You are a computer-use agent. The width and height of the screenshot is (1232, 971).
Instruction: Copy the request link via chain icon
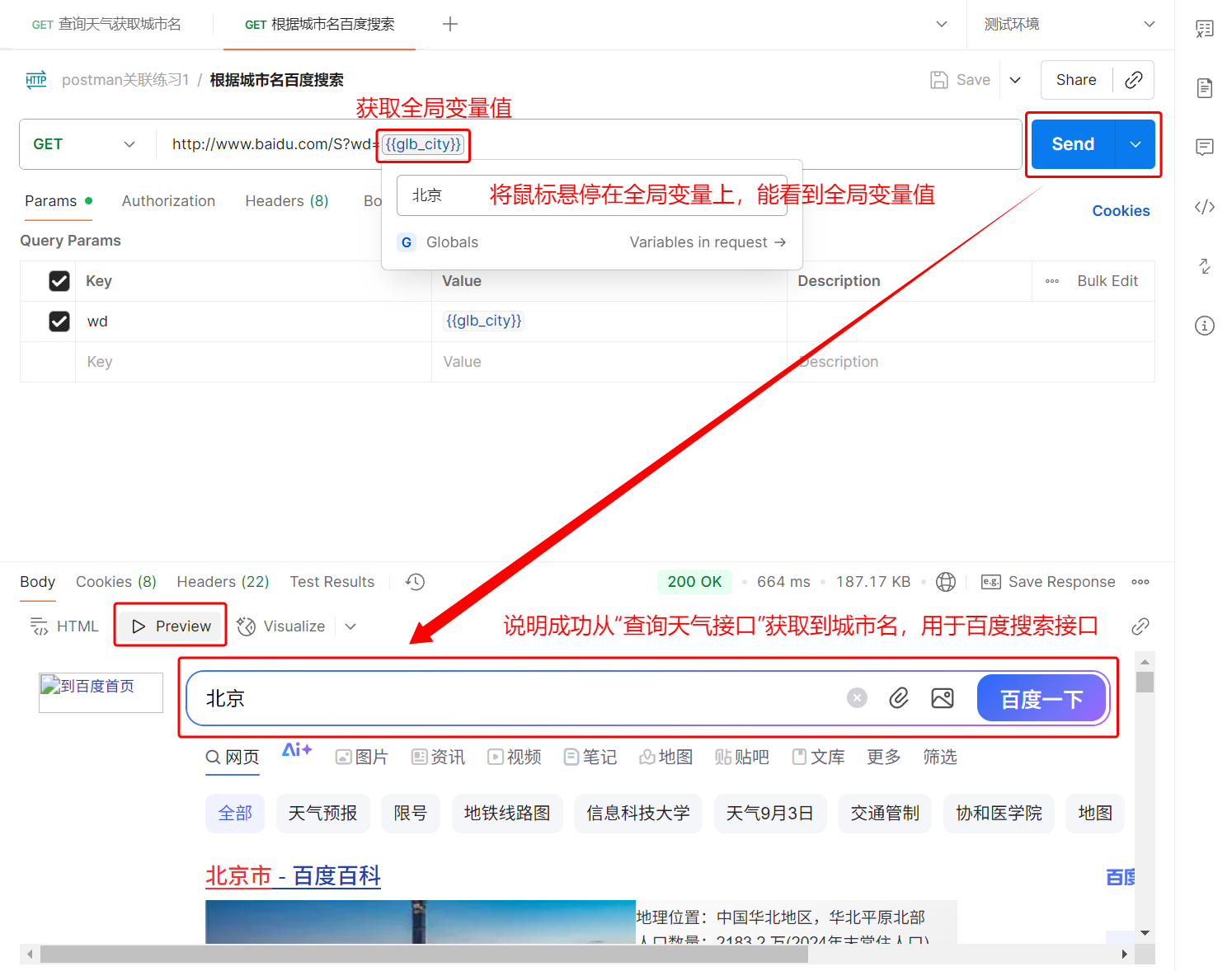1134,80
